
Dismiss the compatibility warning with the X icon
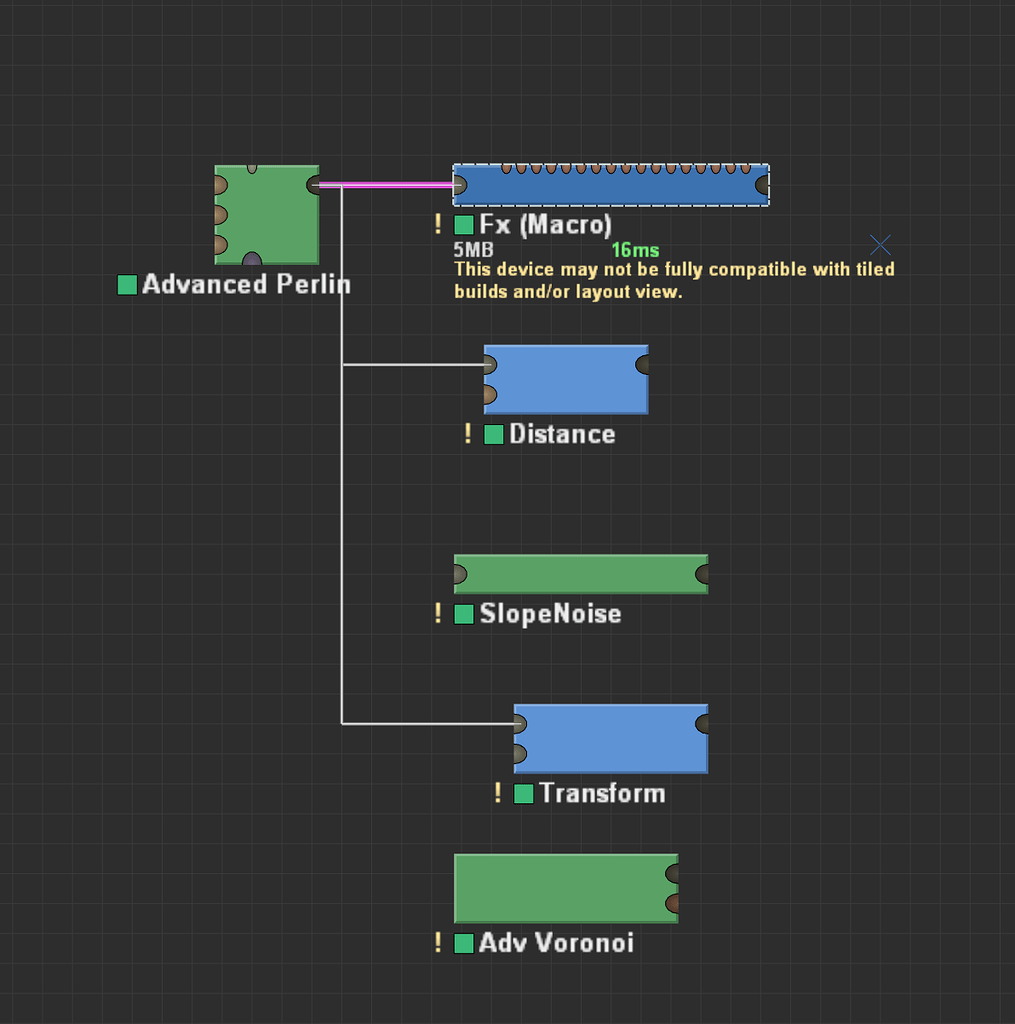[879, 244]
